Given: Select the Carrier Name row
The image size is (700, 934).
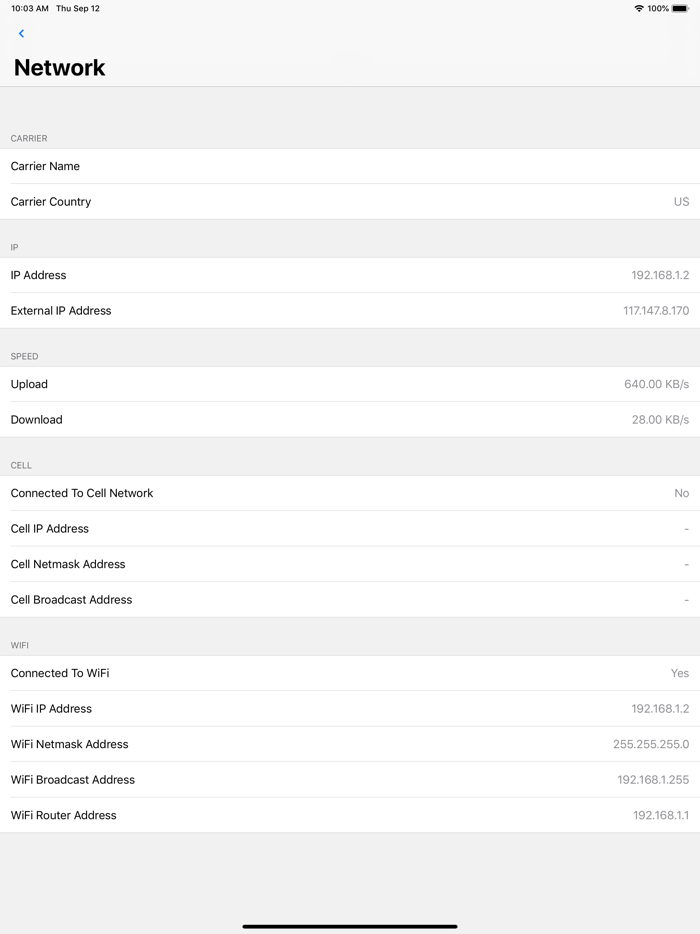Looking at the screenshot, I should [x=350, y=166].
